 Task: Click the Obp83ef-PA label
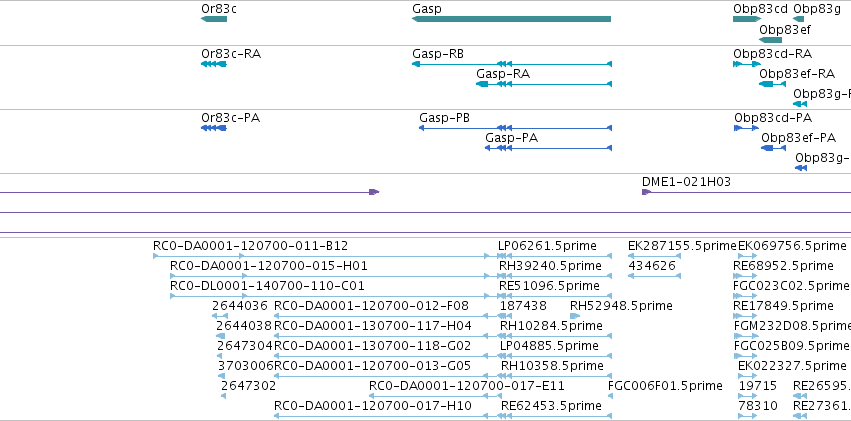click(798, 138)
